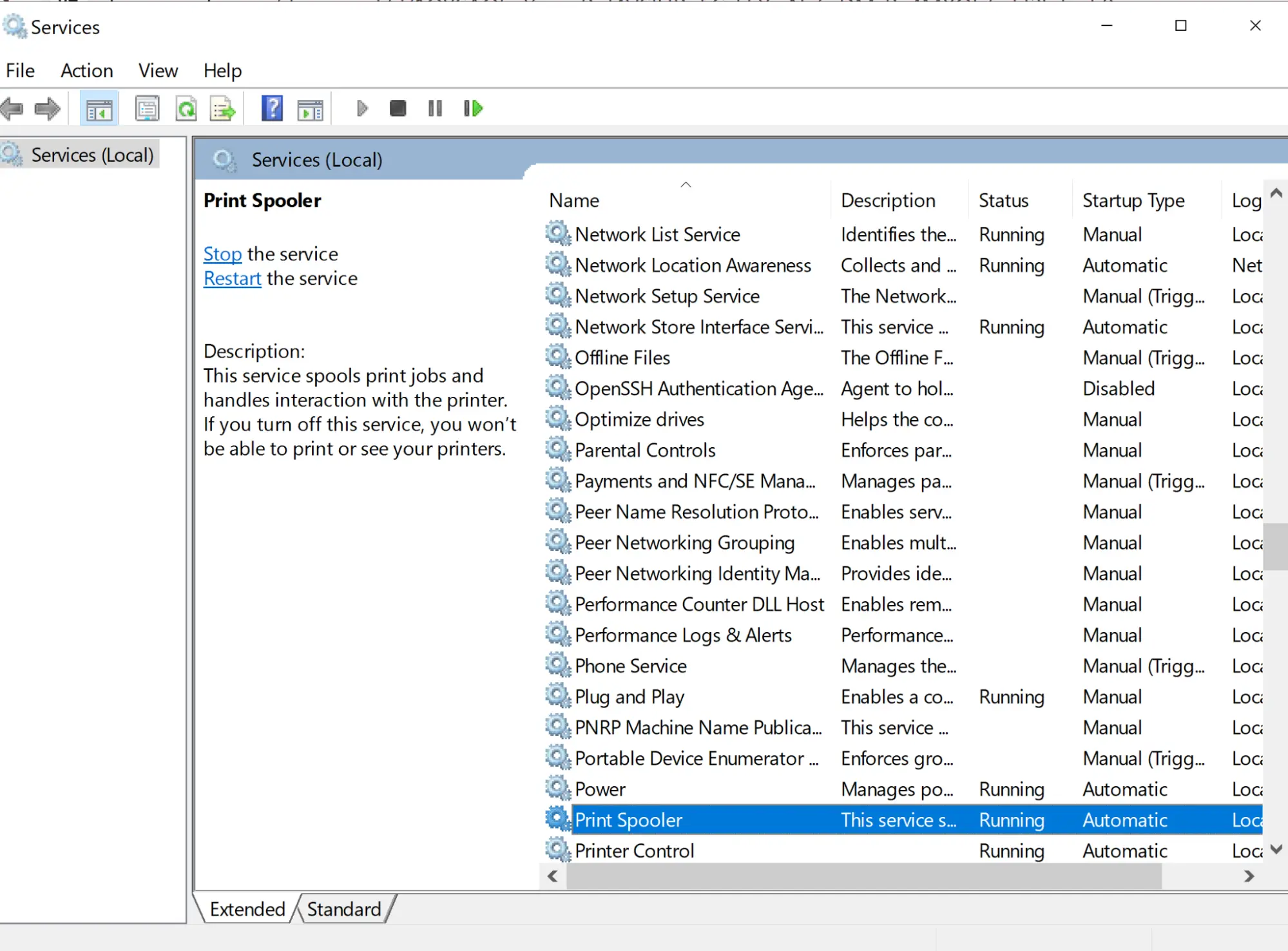Viewport: 1288px width, 951px height.
Task: Select Network Store Interface Service row
Action: (903, 327)
